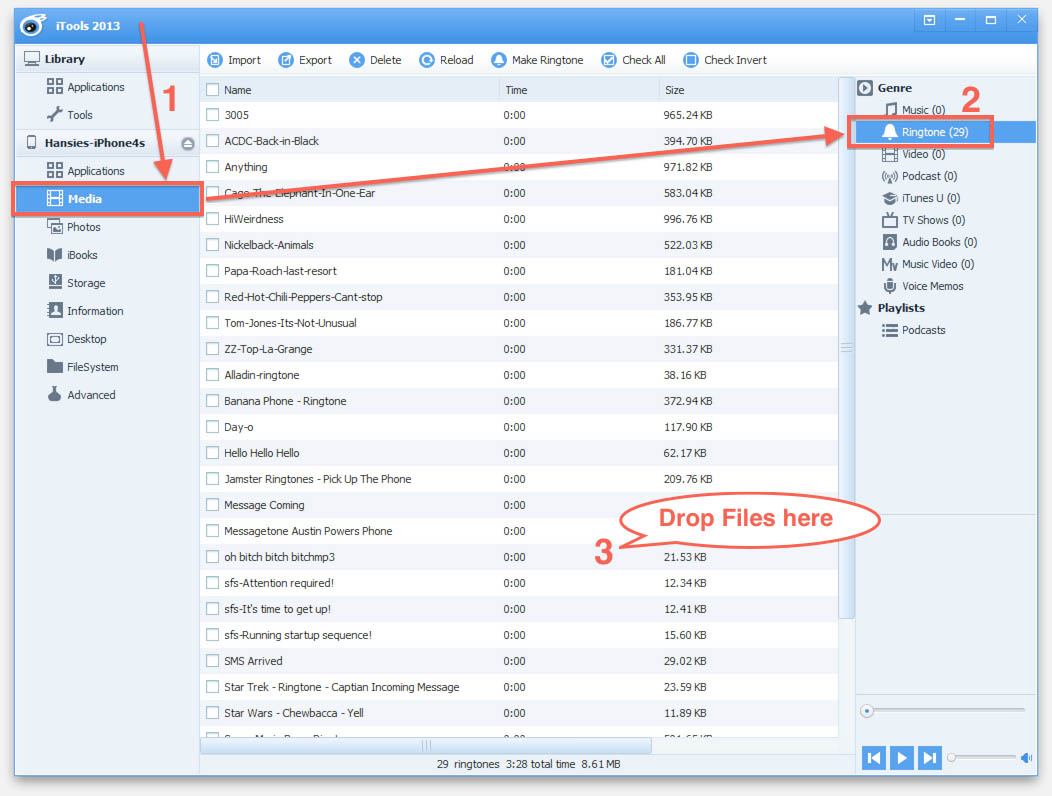This screenshot has height=796, width=1052.
Task: Click the Import toolbar icon
Action: (x=215, y=60)
